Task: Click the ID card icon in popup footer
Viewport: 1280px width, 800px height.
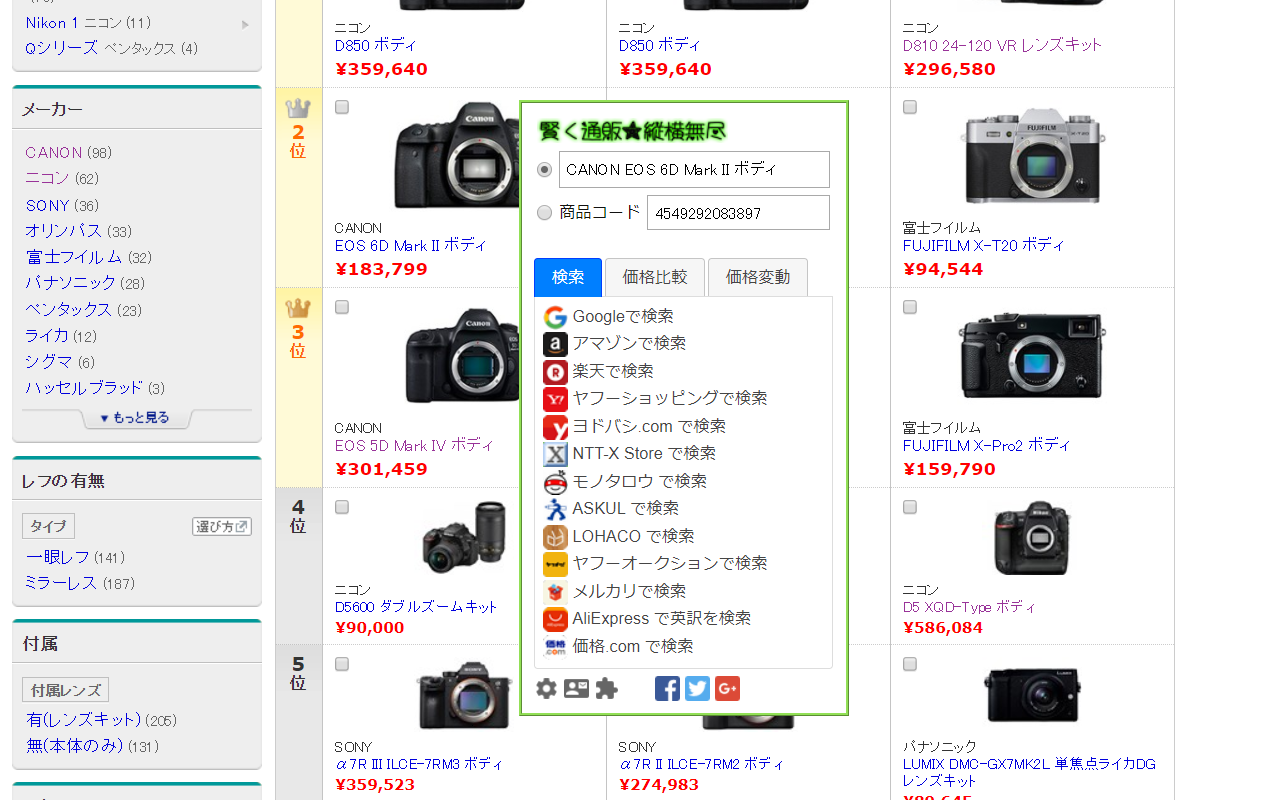Action: tap(576, 689)
